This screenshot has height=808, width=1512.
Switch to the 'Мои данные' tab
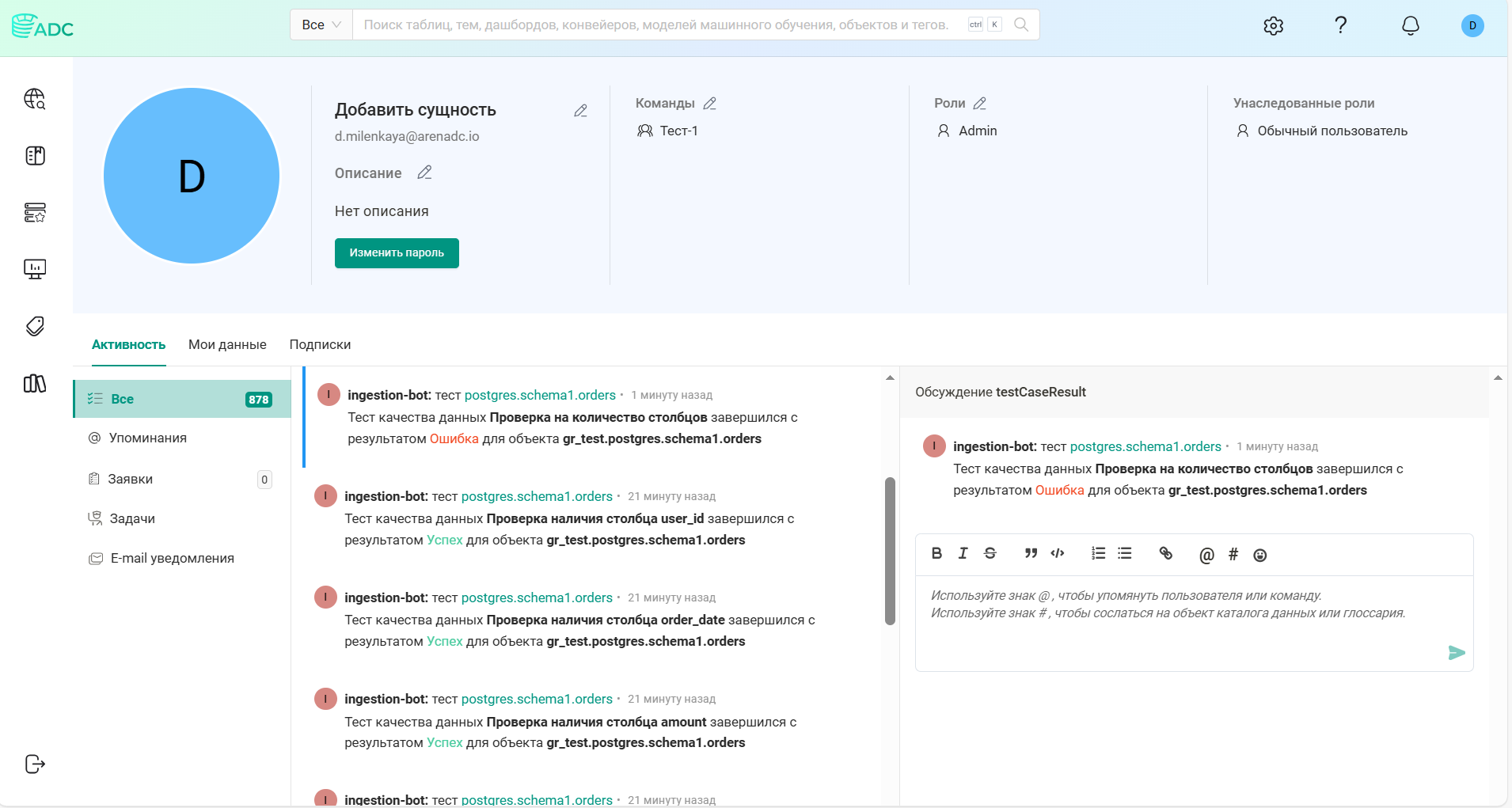click(x=227, y=344)
